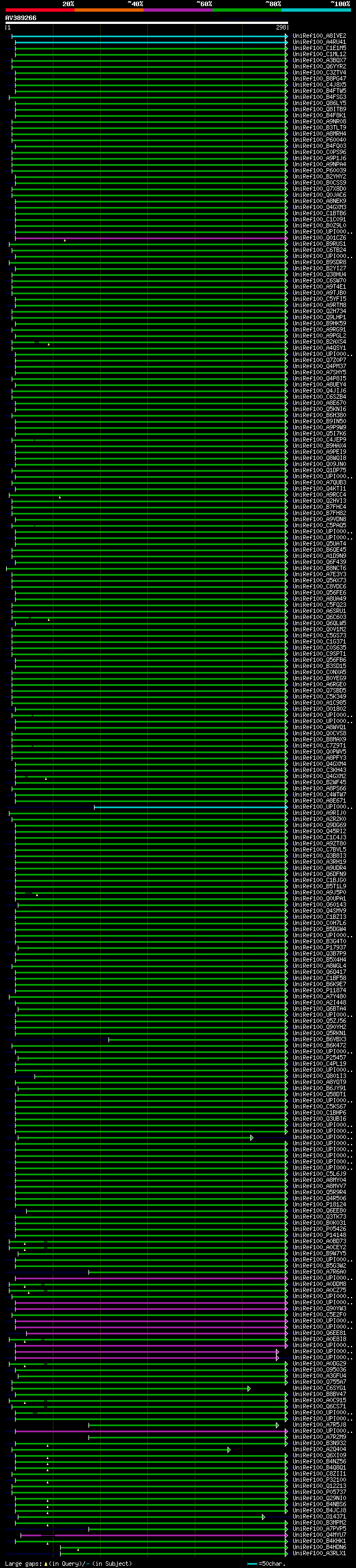Select hit label UniRef100_Q80113

click(x=319, y=1076)
